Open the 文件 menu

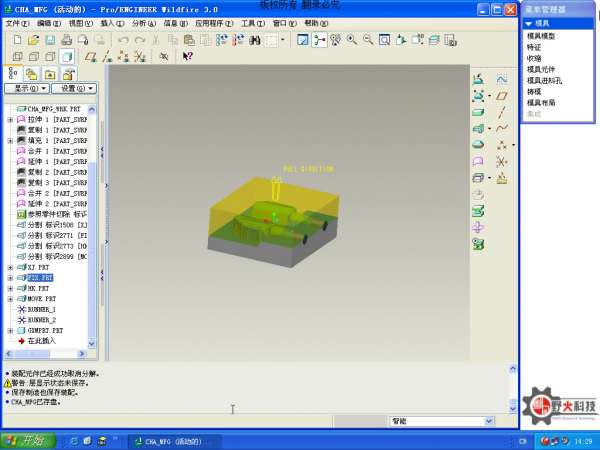17,22
